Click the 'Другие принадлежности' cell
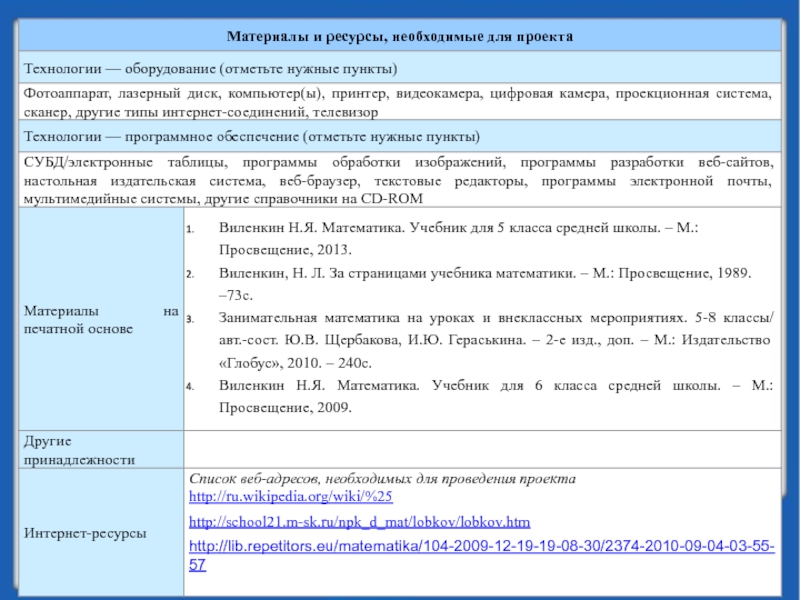This screenshot has width=800, height=600. point(101,450)
